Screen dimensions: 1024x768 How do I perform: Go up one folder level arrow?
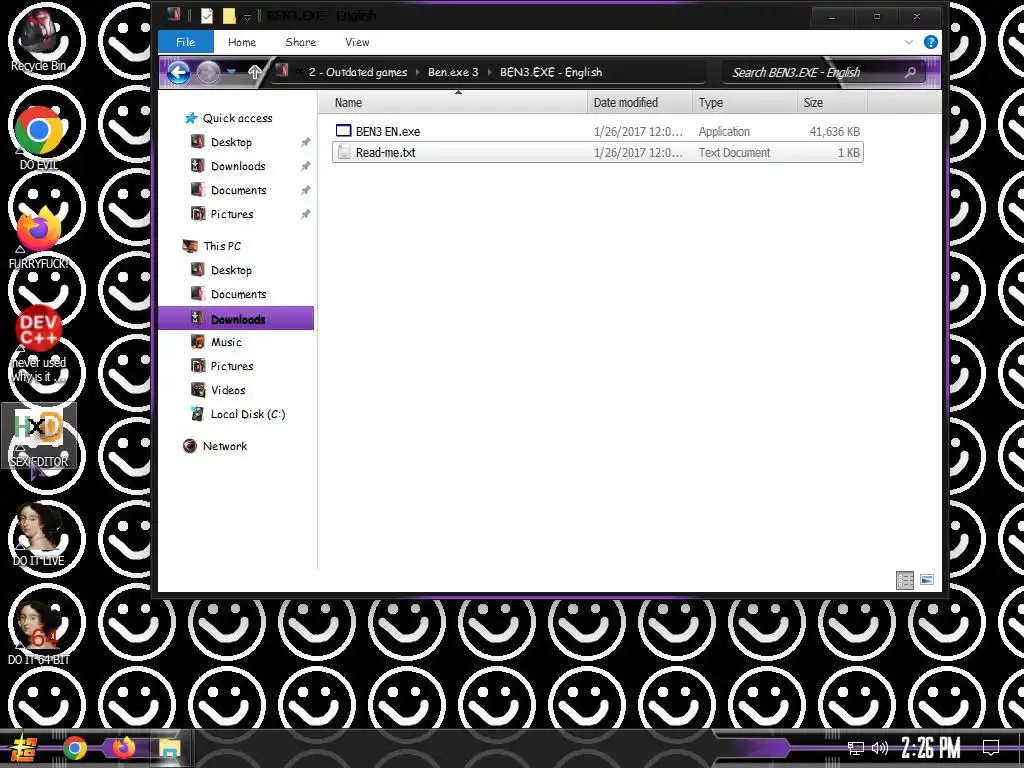coord(255,72)
